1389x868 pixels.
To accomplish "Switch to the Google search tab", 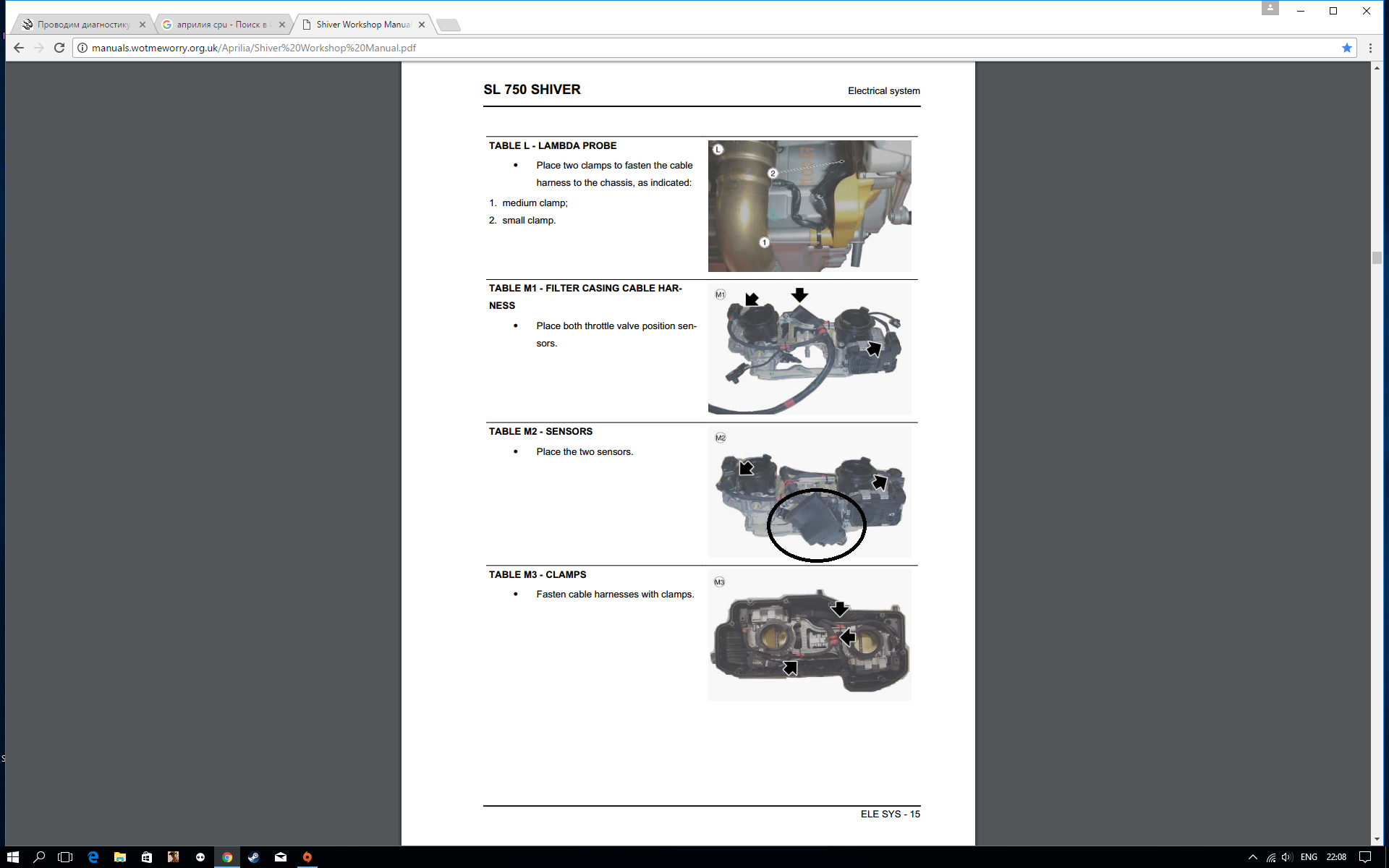I will 221,25.
